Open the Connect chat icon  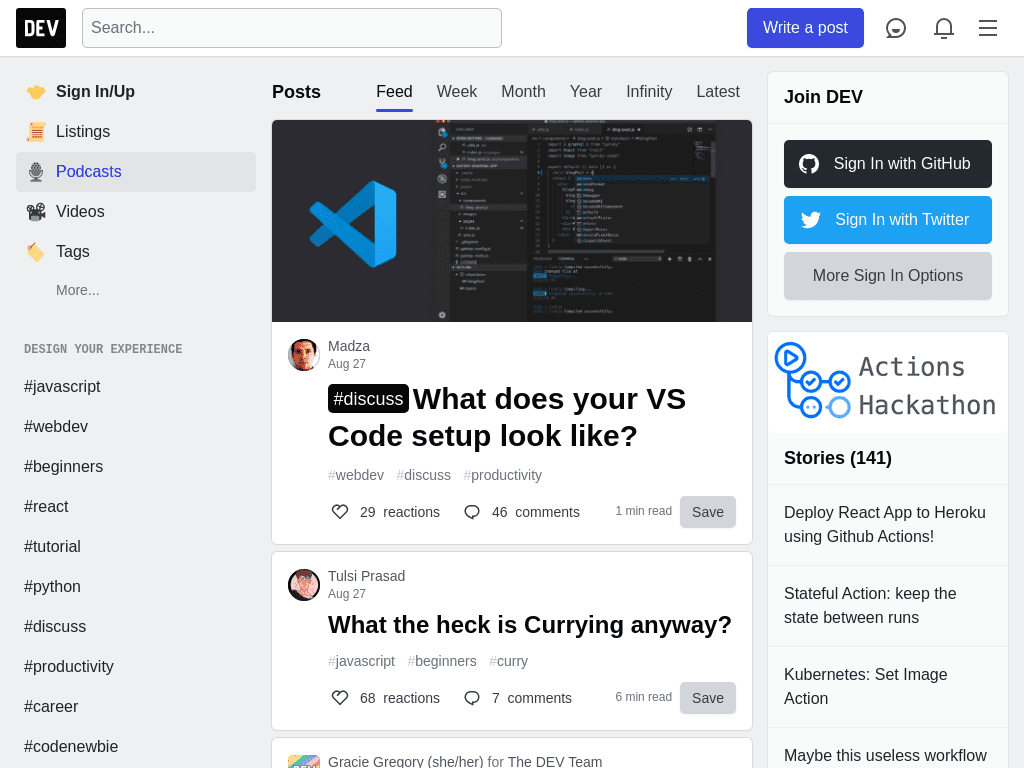click(x=896, y=28)
